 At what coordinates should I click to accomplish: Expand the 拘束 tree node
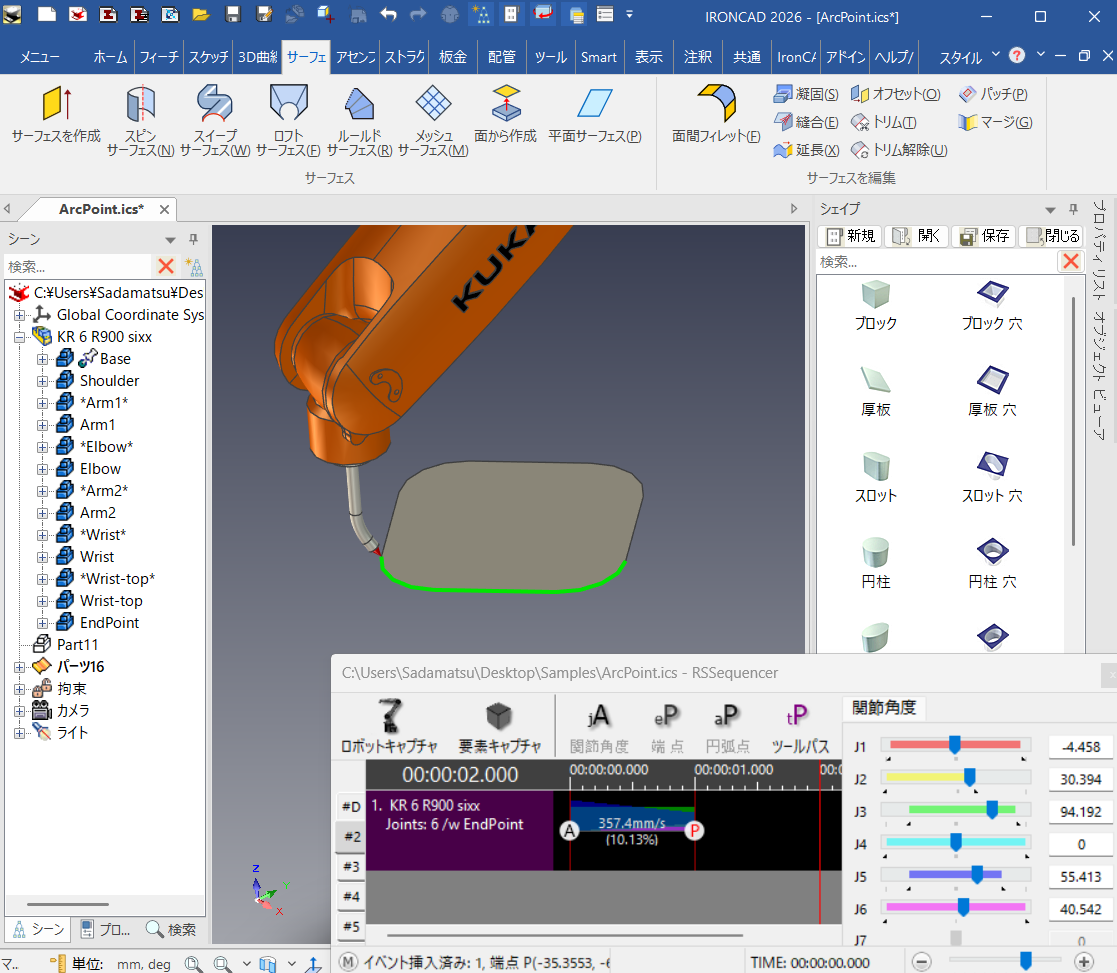pyautogui.click(x=20, y=690)
